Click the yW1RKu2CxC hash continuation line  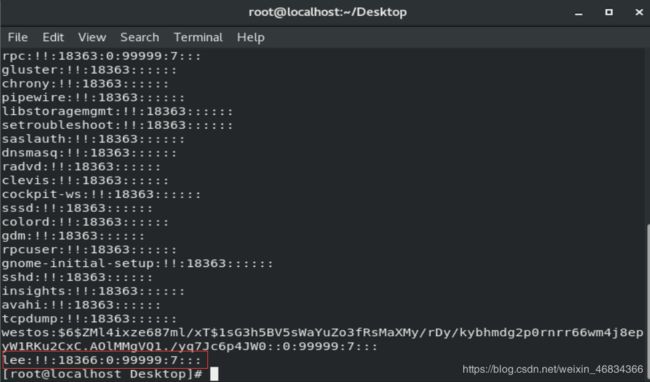click(x=189, y=346)
